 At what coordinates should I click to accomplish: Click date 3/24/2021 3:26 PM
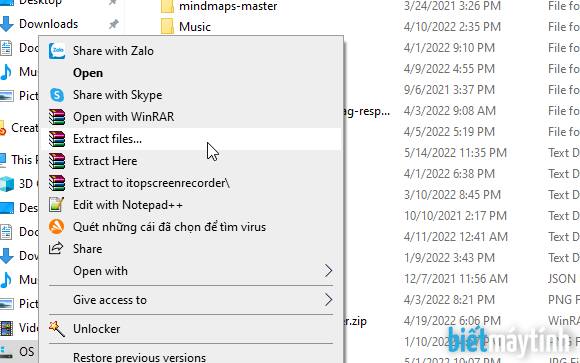(452, 6)
